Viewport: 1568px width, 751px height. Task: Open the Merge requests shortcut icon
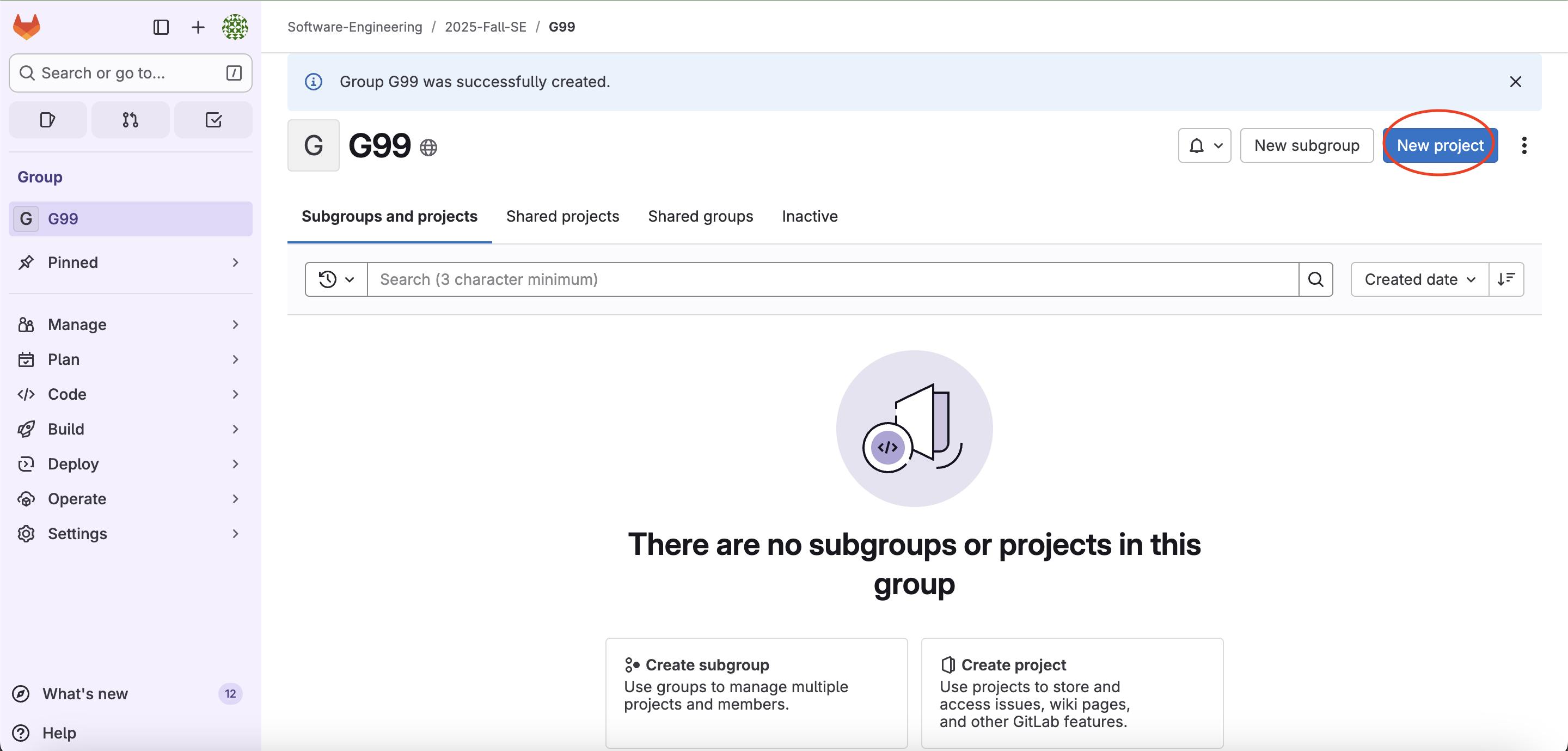click(x=130, y=120)
